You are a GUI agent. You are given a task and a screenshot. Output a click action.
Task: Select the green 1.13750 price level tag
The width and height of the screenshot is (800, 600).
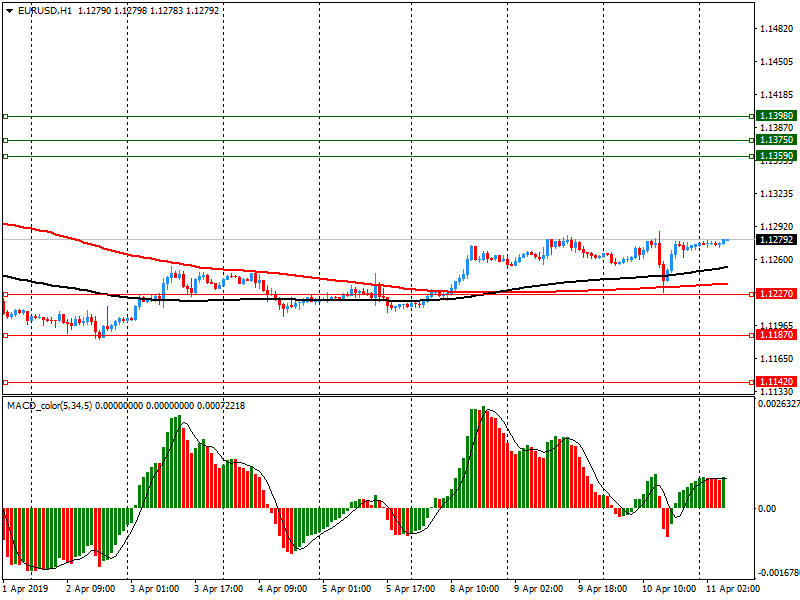[x=776, y=141]
